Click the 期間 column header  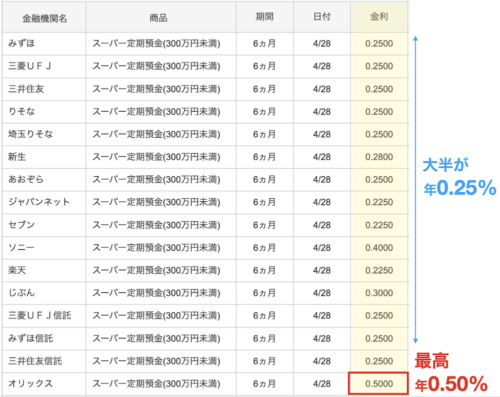[265, 17]
